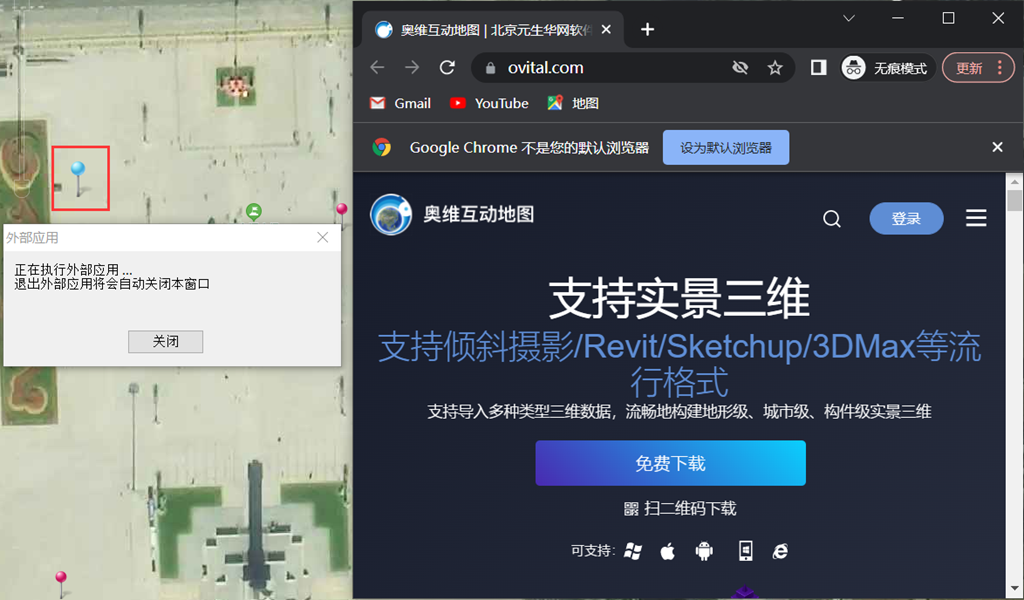Dismiss the default browser notification bar
Screen dimensions: 1024x600
997,147
